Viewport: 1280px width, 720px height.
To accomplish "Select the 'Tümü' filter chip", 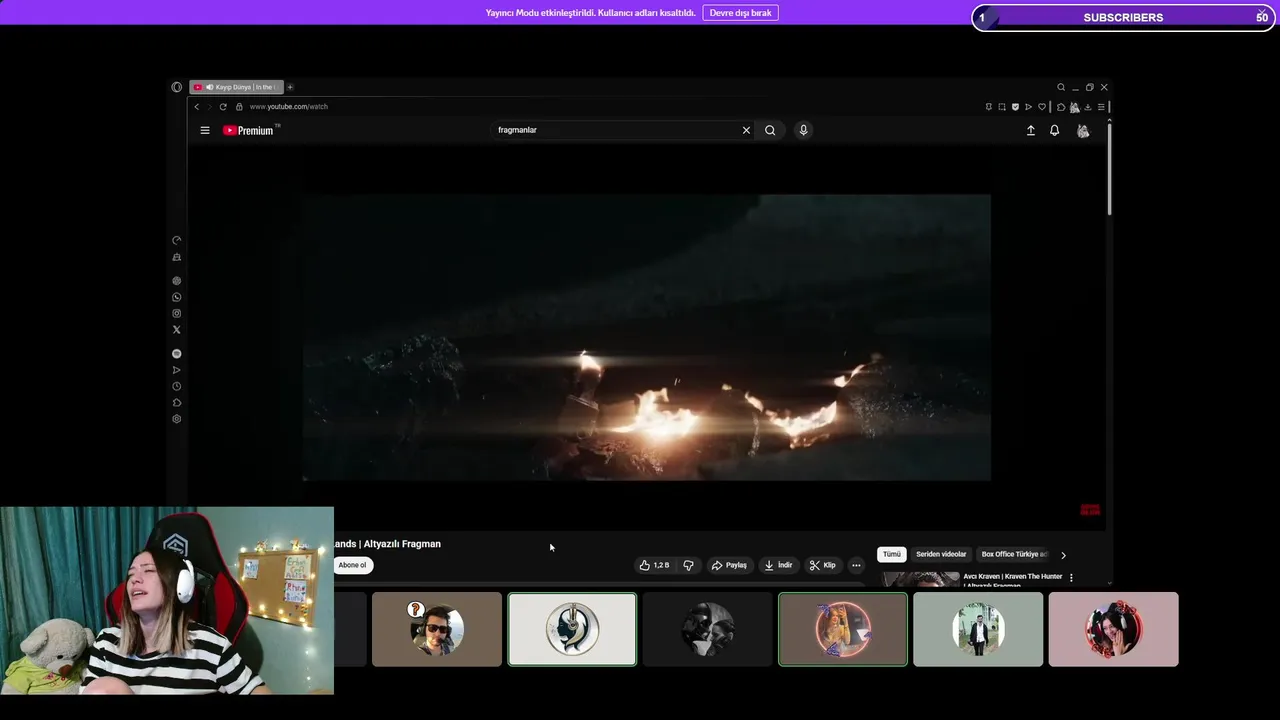I will click(892, 554).
